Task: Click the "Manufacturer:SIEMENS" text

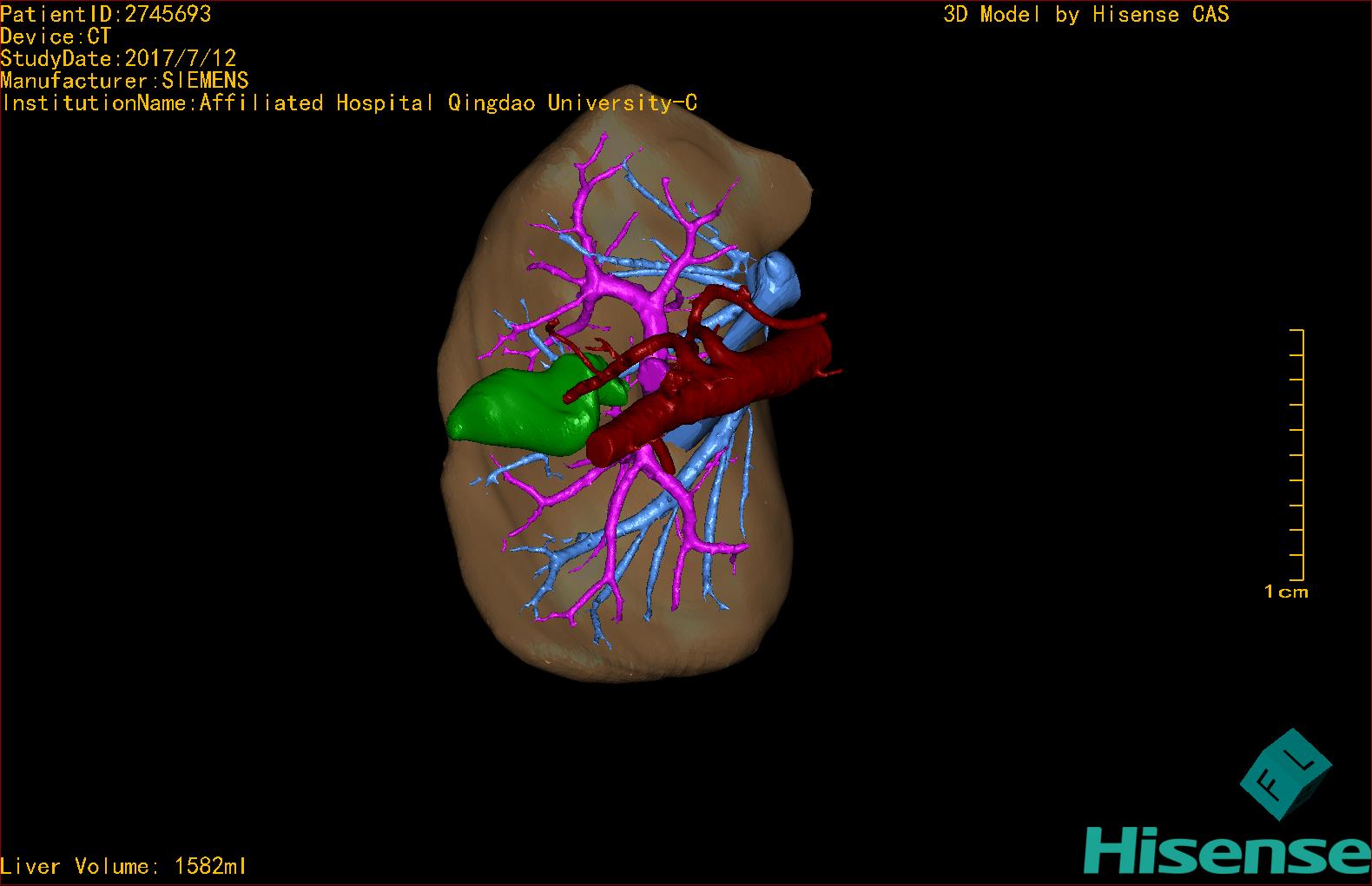Action: click(124, 81)
